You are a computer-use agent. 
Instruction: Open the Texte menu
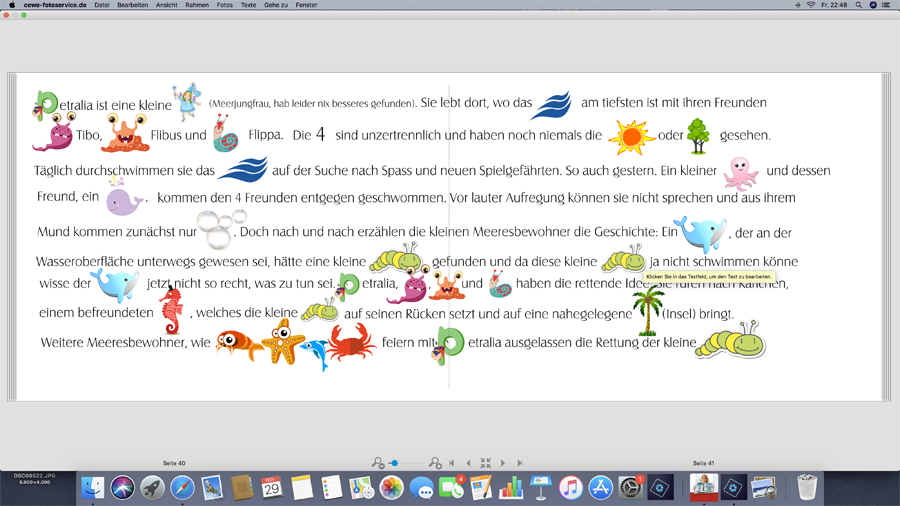(x=249, y=5)
